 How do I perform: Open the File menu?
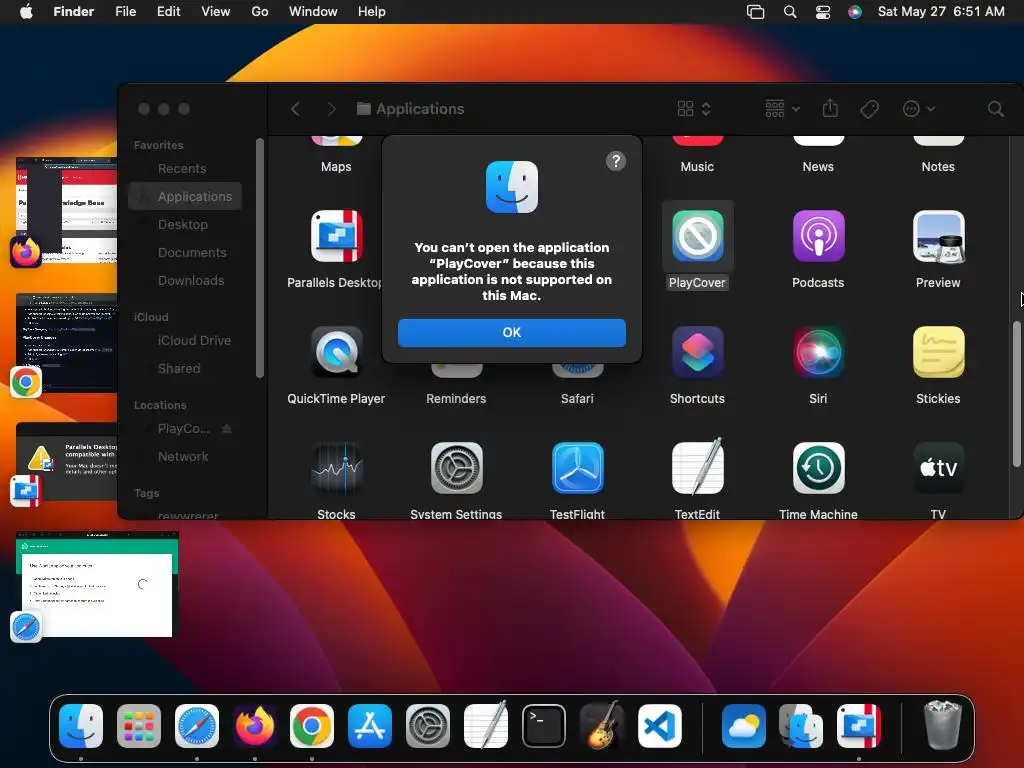click(x=125, y=12)
